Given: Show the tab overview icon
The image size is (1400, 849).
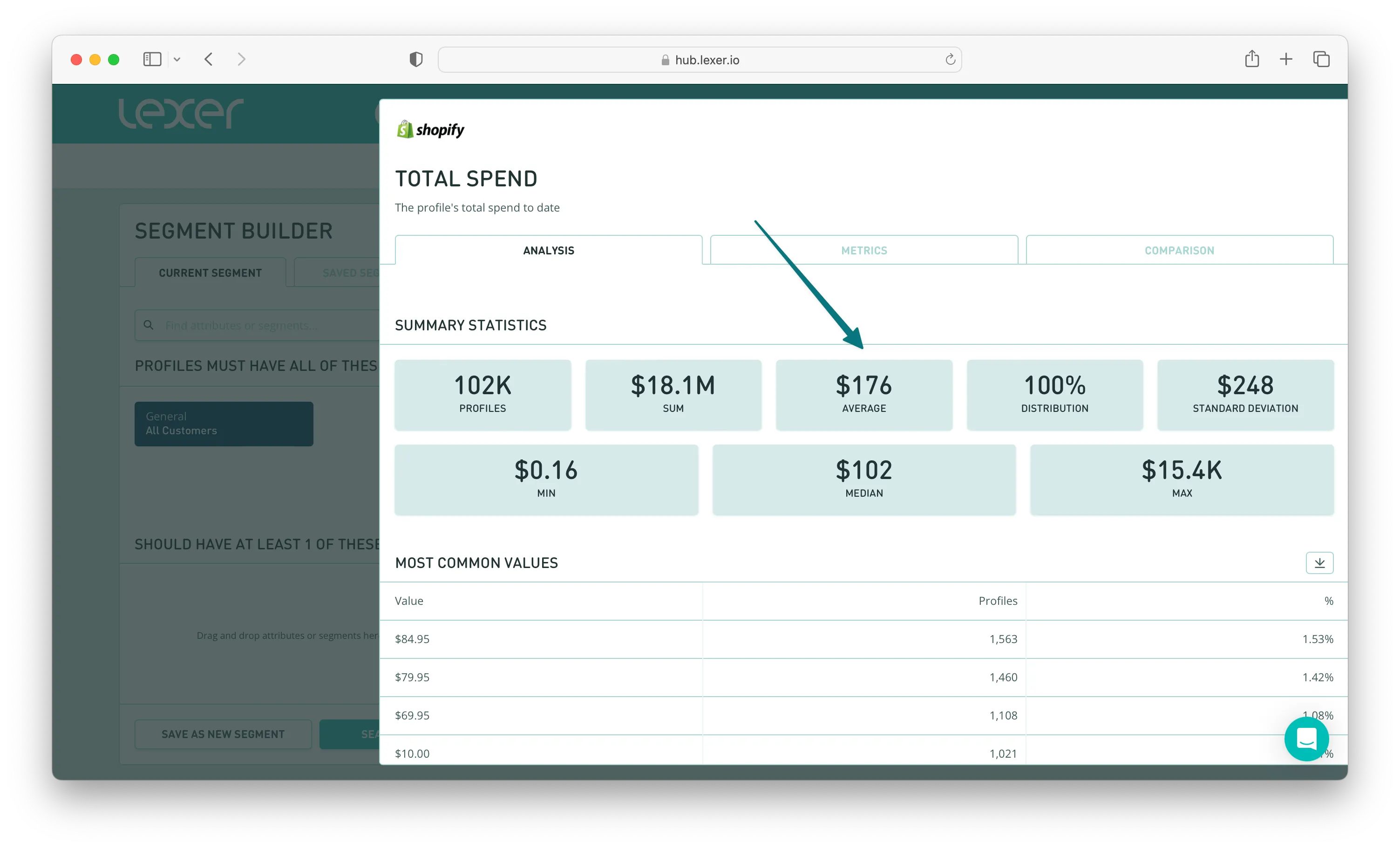Looking at the screenshot, I should pos(1321,59).
